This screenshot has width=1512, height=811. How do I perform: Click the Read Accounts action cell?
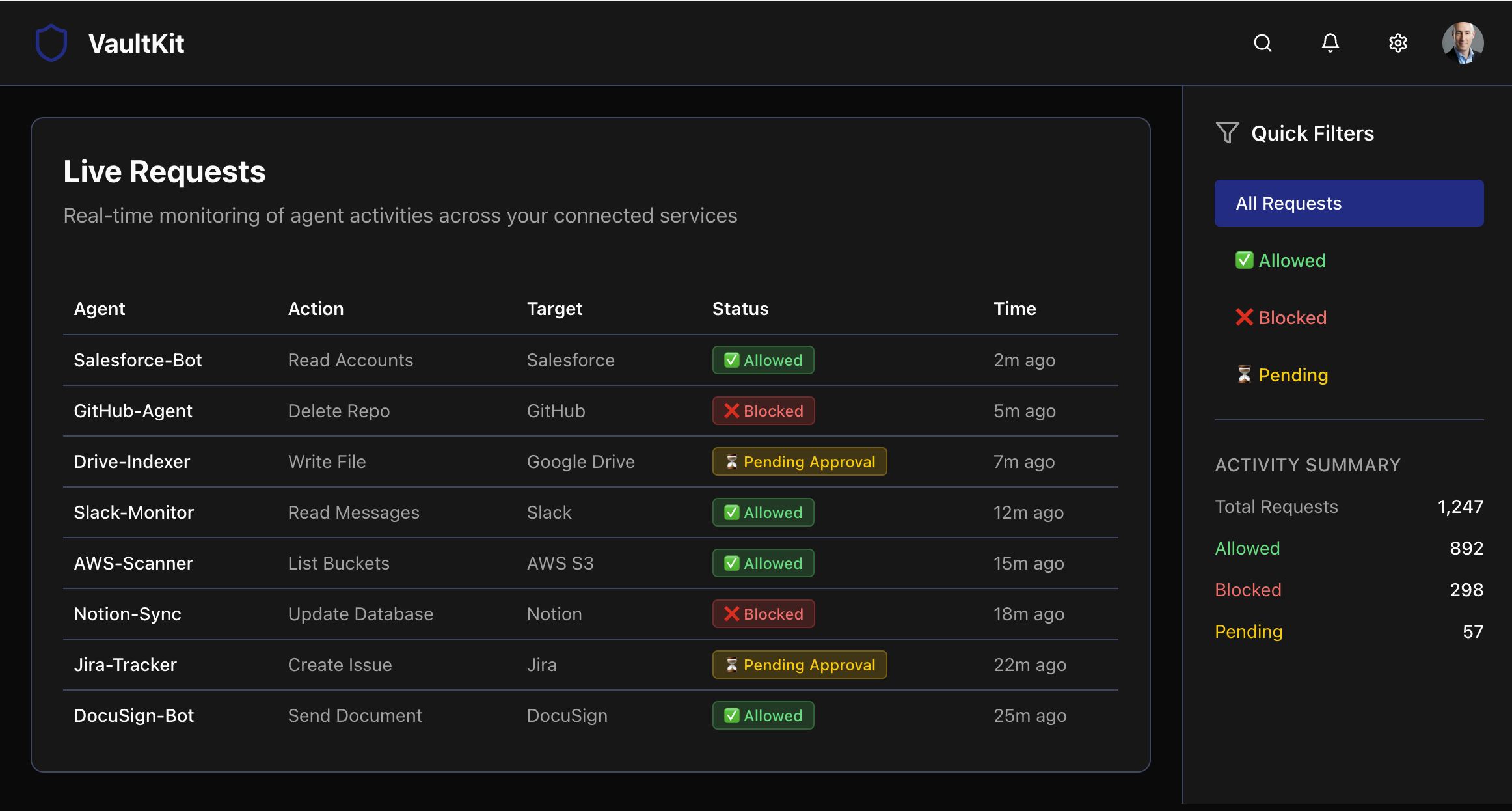coord(351,360)
